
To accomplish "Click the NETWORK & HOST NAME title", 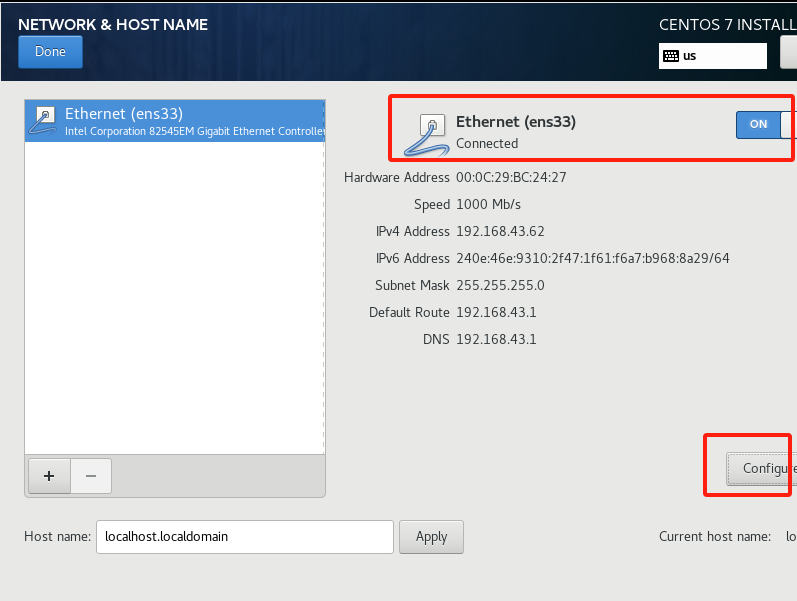I will pyautogui.click(x=113, y=24).
